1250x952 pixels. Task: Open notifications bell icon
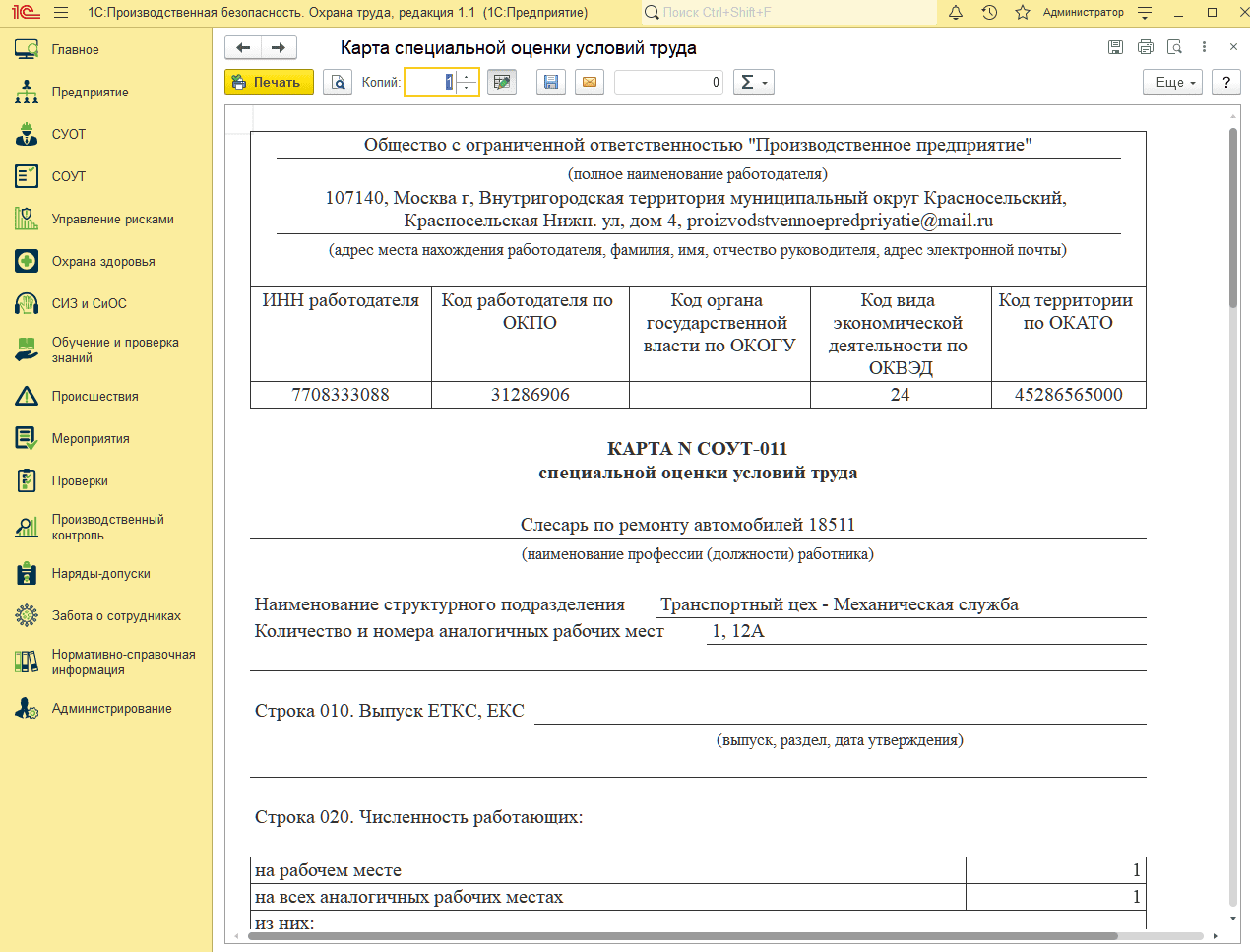coord(956,13)
